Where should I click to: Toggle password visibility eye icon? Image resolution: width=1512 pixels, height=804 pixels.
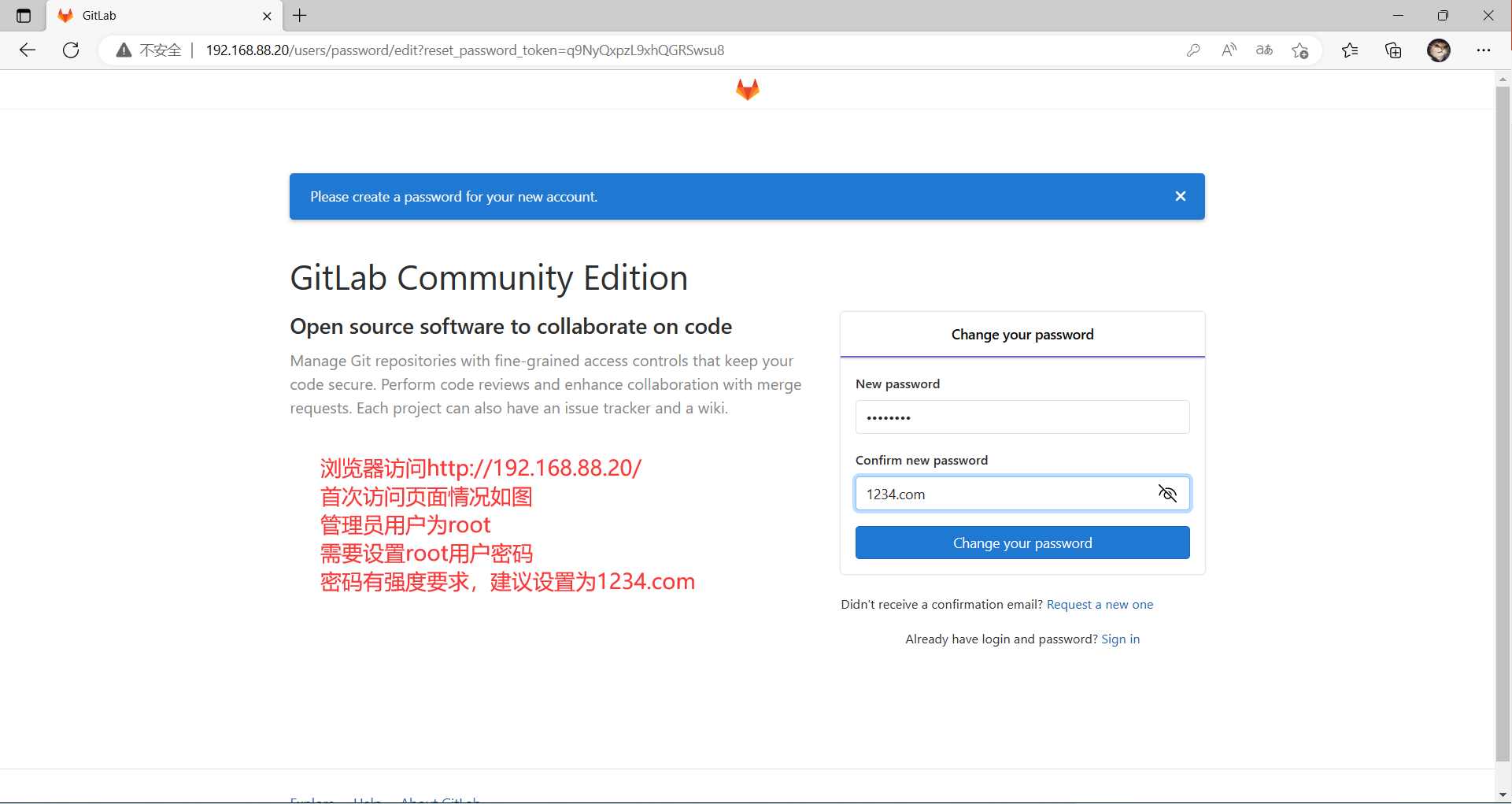[1167, 494]
